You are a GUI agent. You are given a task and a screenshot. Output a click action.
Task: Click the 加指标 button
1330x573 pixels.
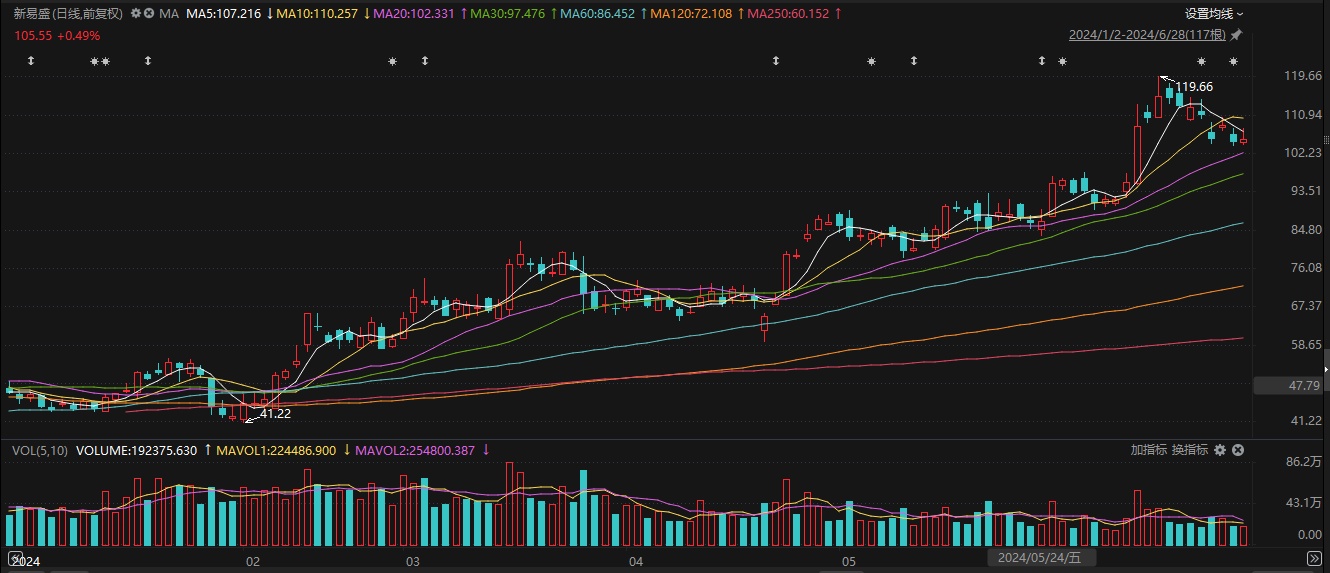click(1149, 450)
